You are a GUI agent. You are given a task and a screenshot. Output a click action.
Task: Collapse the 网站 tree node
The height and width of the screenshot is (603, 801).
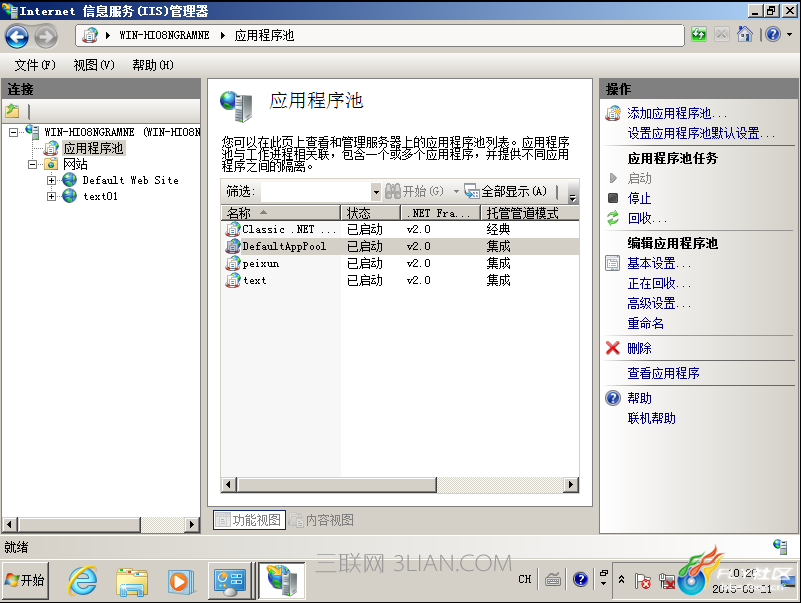[x=33, y=165]
